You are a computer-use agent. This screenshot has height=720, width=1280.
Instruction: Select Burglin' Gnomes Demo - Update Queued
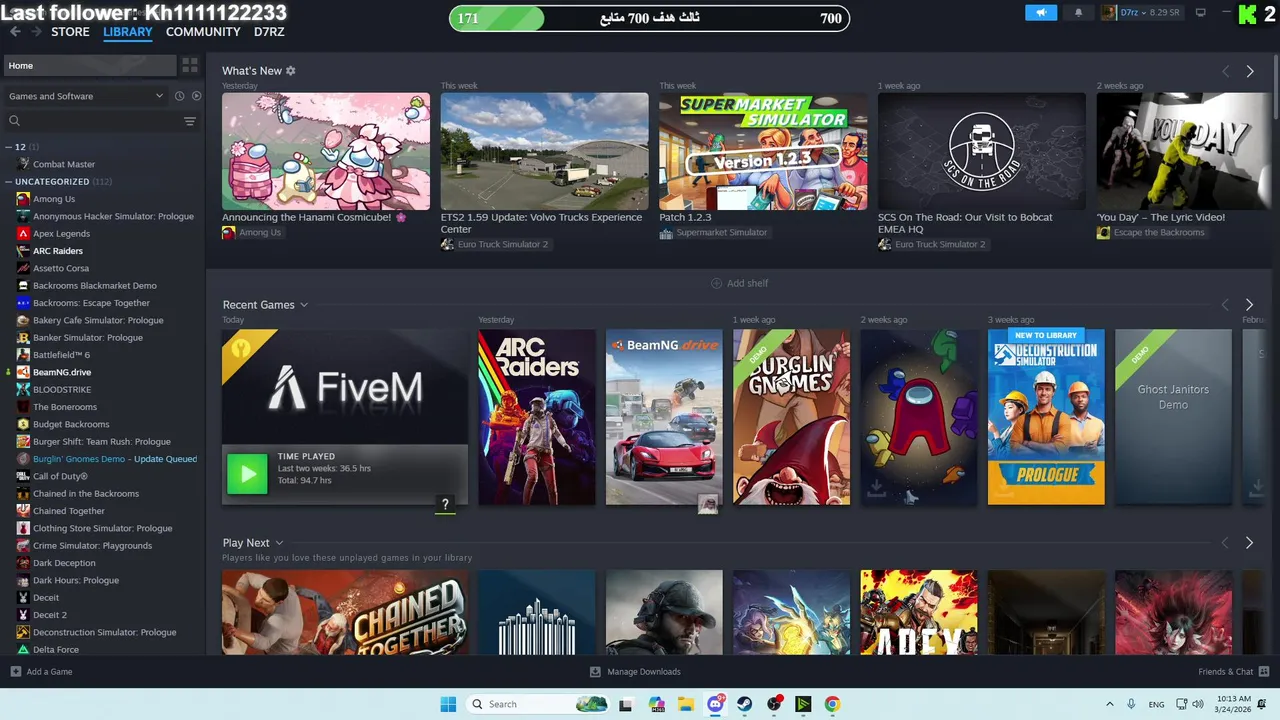[x=115, y=459]
